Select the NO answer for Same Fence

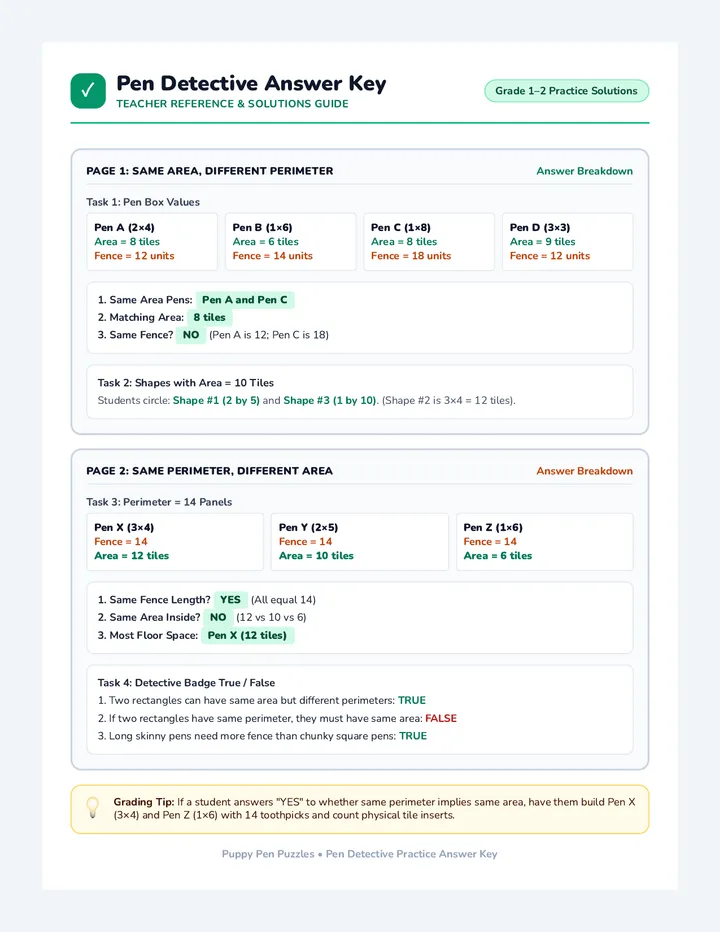click(191, 335)
